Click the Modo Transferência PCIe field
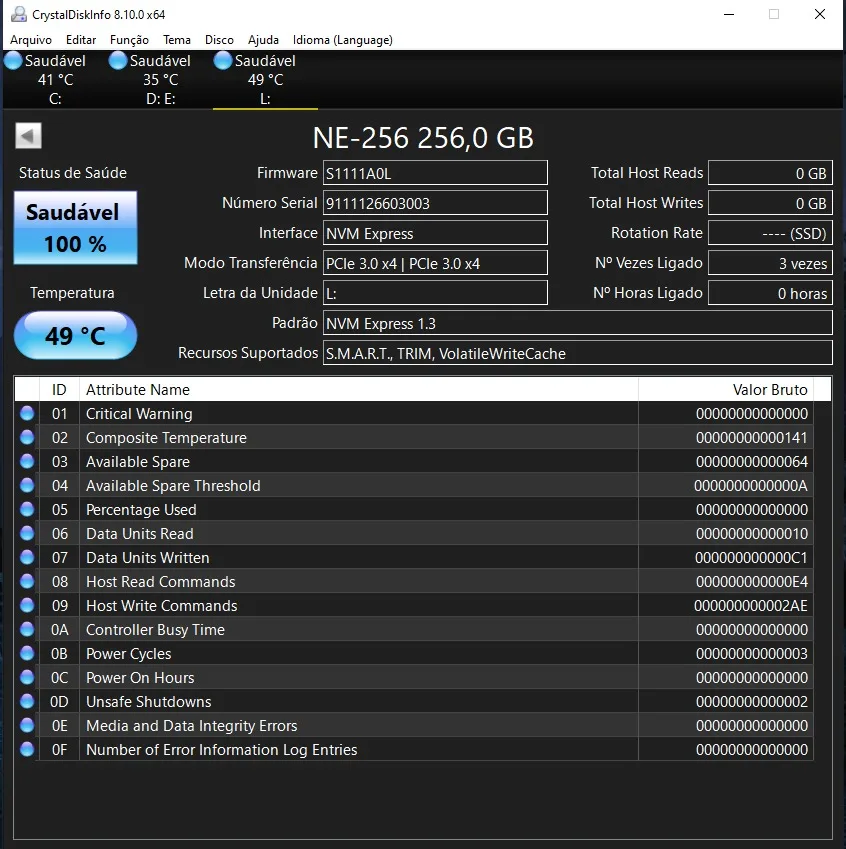The width and height of the screenshot is (846, 849). [x=435, y=263]
